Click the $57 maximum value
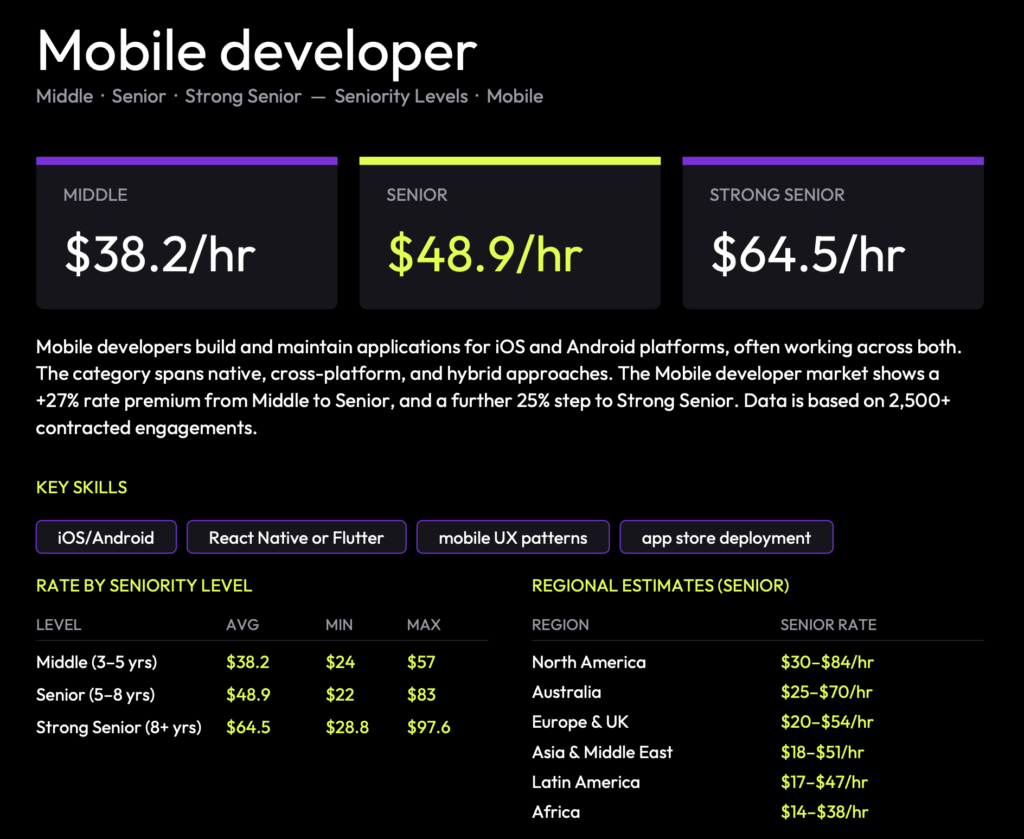Image resolution: width=1024 pixels, height=839 pixels. (x=421, y=662)
